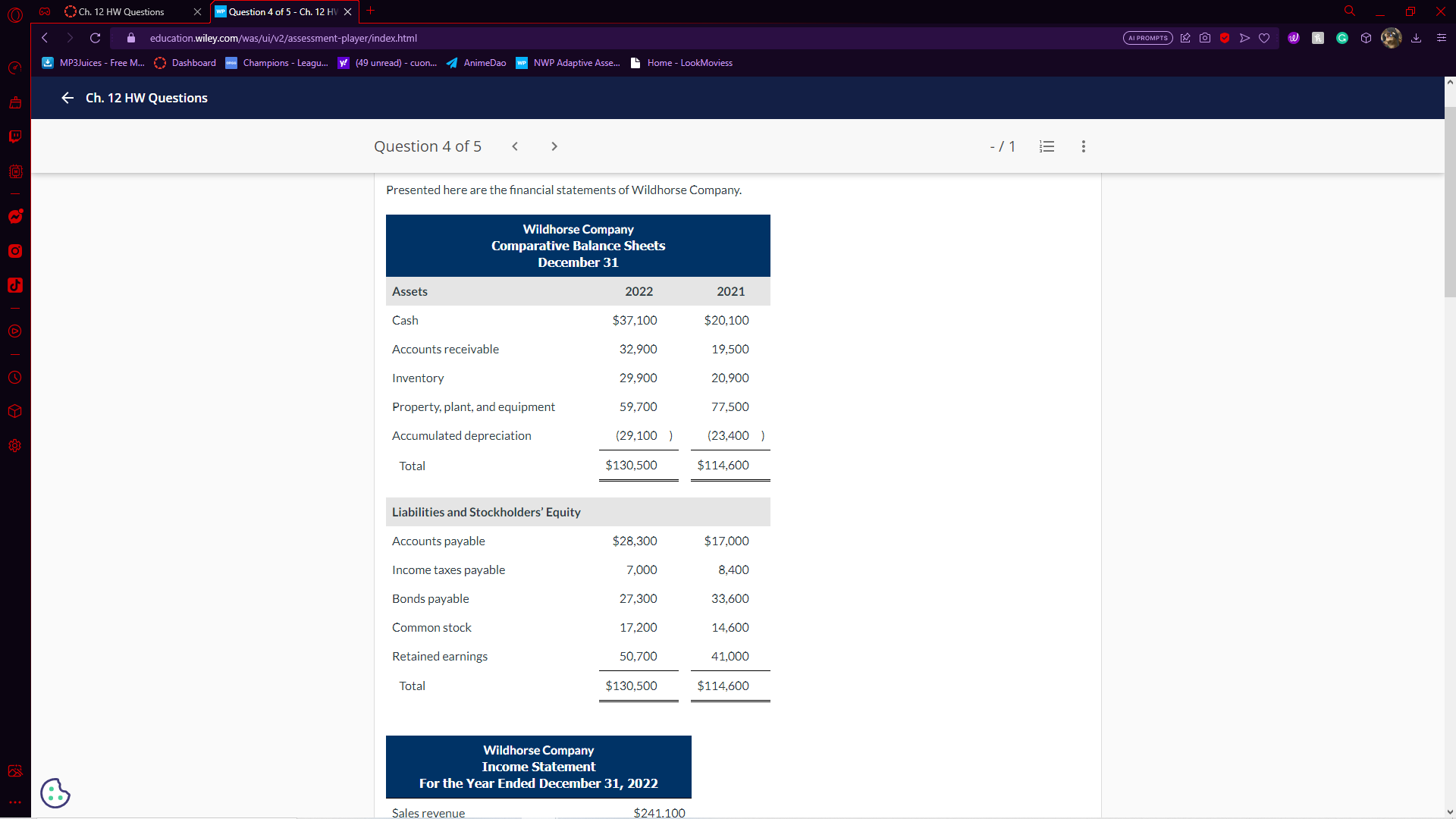
Task: Switch to Ch. 12 HW Questions tab
Action: (121, 11)
